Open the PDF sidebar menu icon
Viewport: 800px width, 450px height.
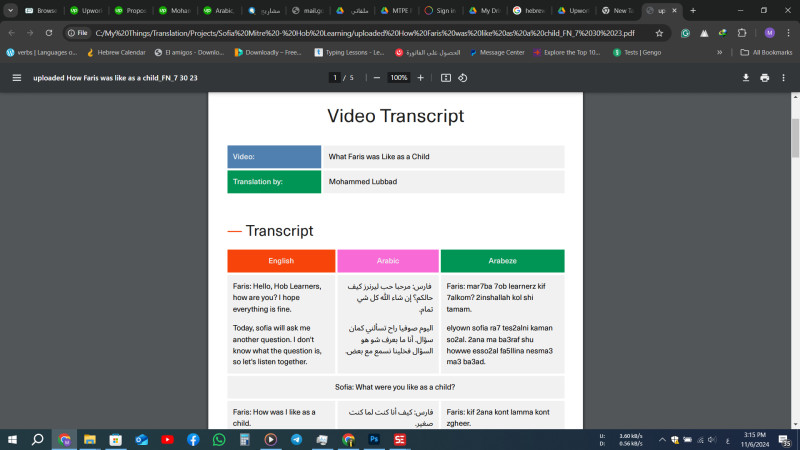coord(16,77)
